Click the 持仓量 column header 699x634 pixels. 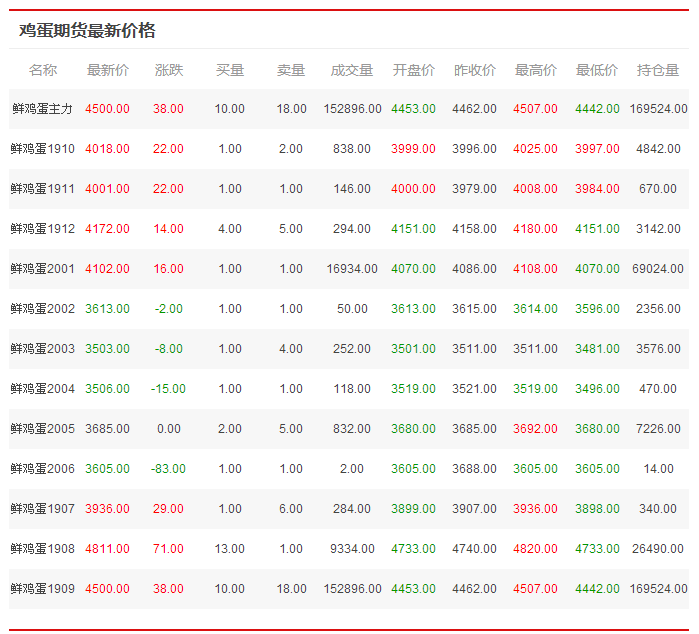[658, 70]
